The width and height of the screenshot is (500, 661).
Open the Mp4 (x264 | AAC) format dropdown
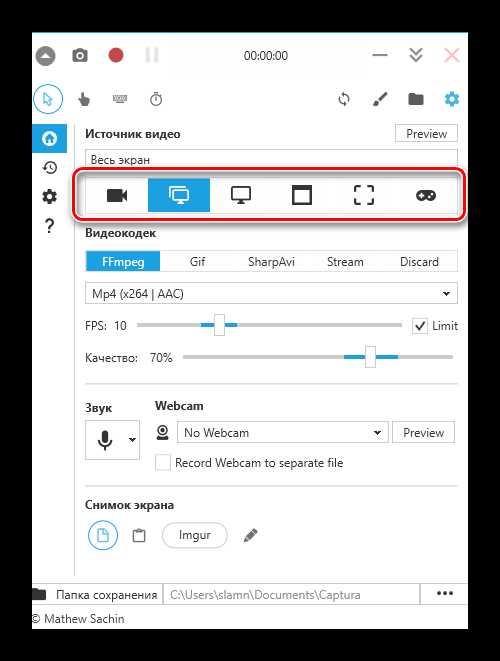pyautogui.click(x=271, y=293)
